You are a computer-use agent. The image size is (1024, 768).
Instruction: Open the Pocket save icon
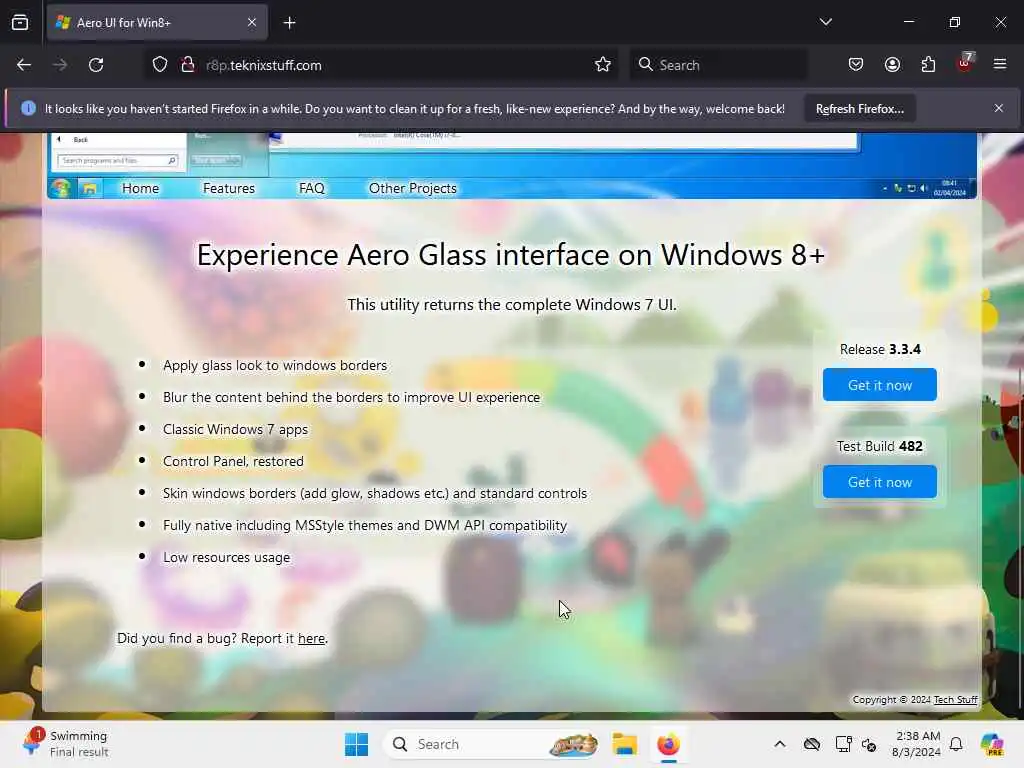point(856,65)
